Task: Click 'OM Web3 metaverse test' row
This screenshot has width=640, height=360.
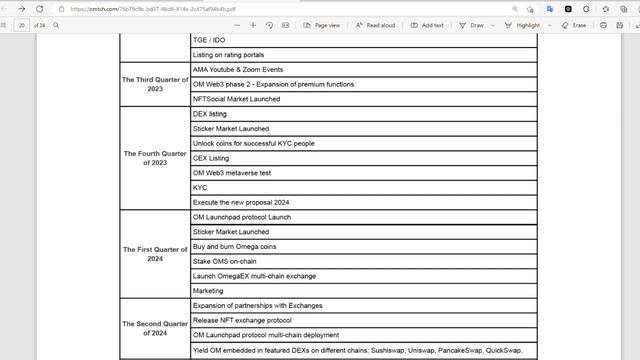Action: [364, 173]
